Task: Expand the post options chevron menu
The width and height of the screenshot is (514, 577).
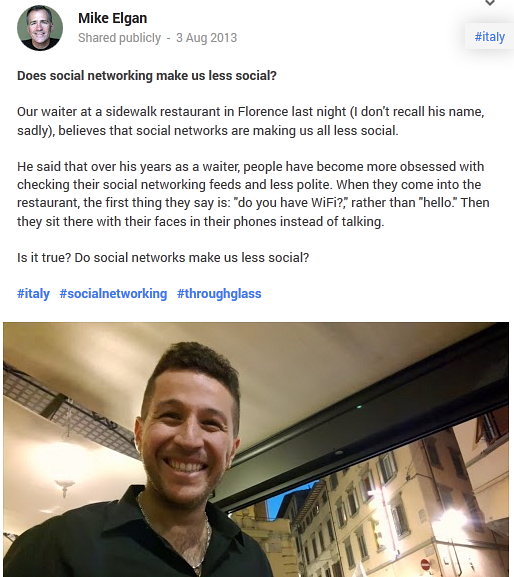Action: tap(490, 3)
